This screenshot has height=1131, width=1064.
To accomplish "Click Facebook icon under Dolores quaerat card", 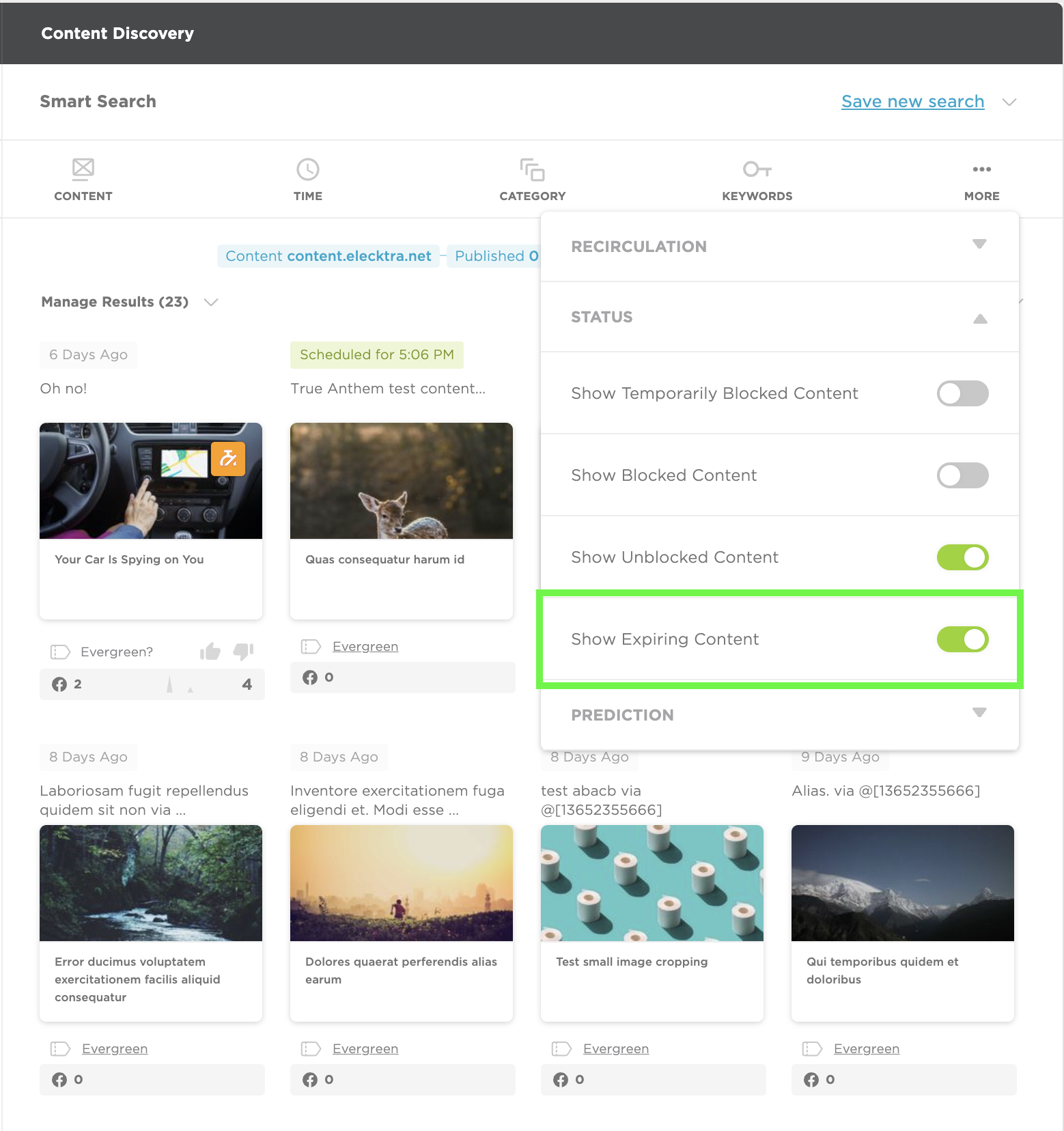I will pos(310,1079).
